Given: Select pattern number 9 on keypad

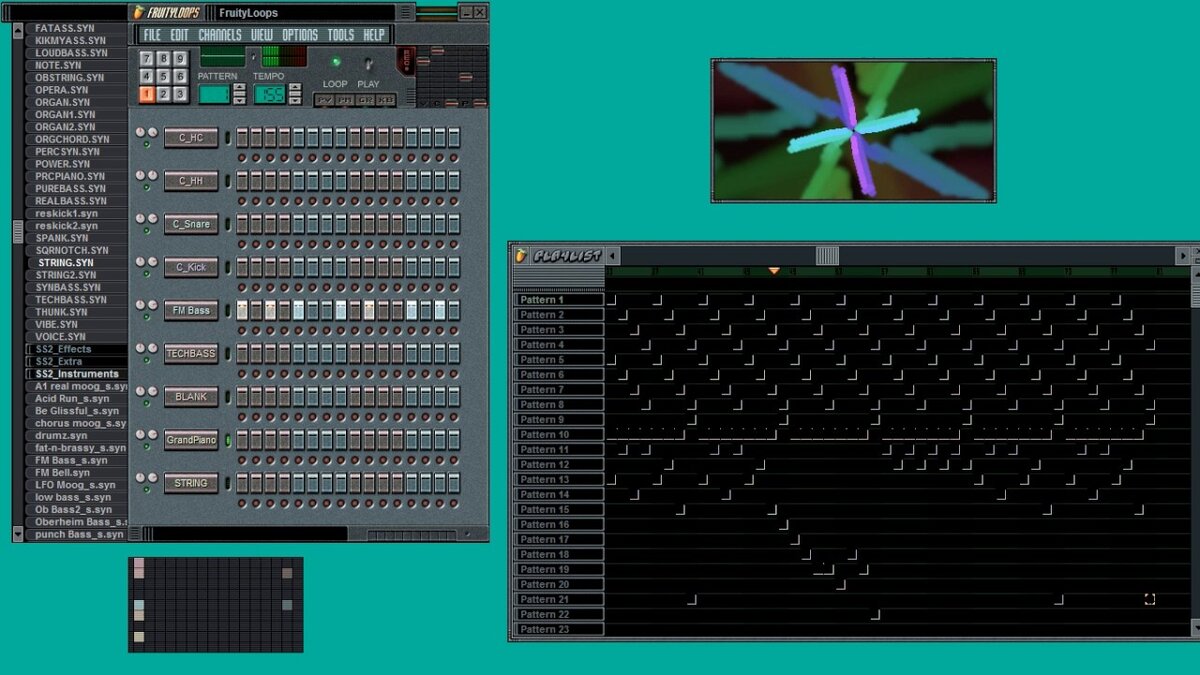Looking at the screenshot, I should pos(180,58).
